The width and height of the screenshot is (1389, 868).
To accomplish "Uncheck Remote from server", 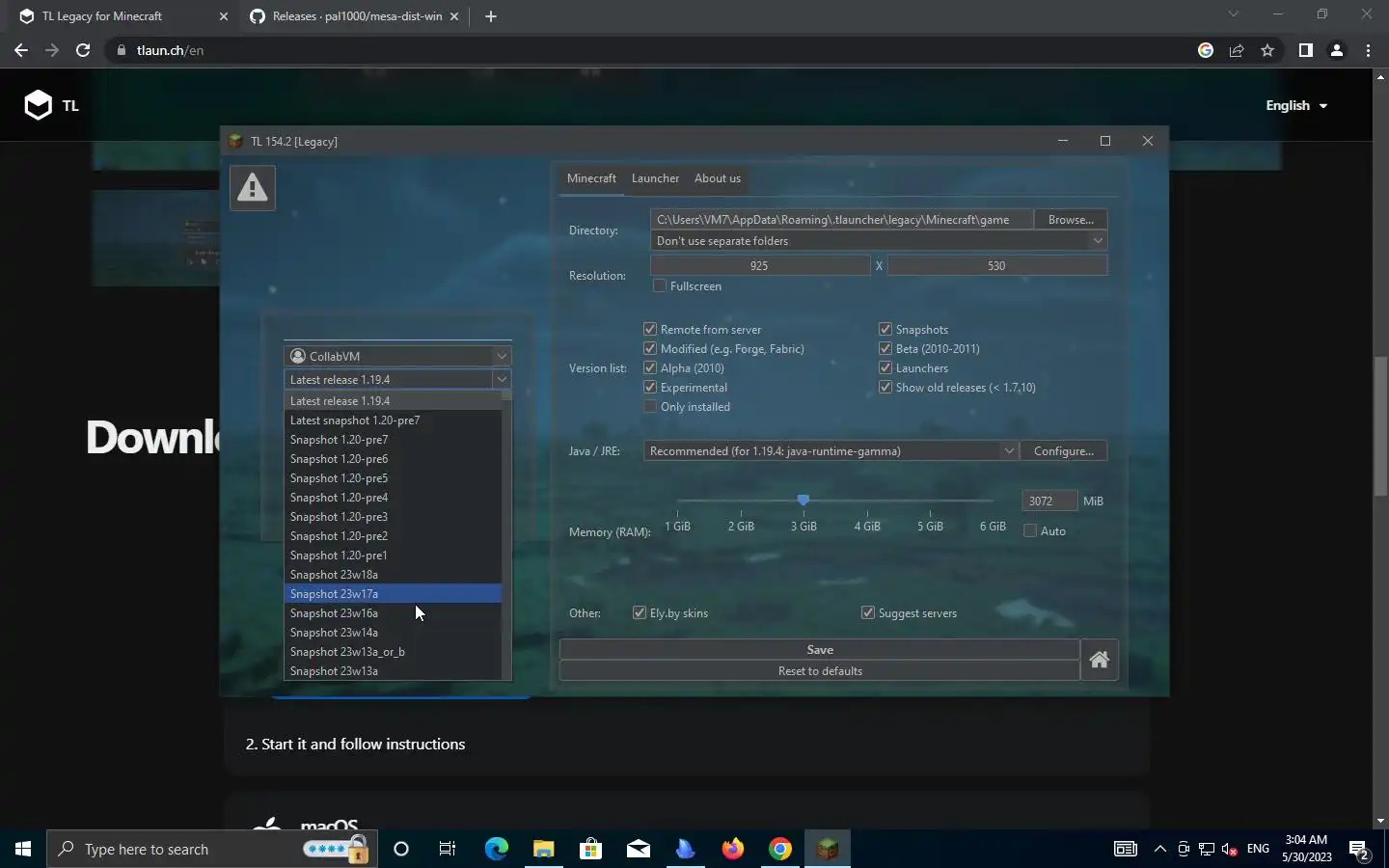I will tap(650, 329).
